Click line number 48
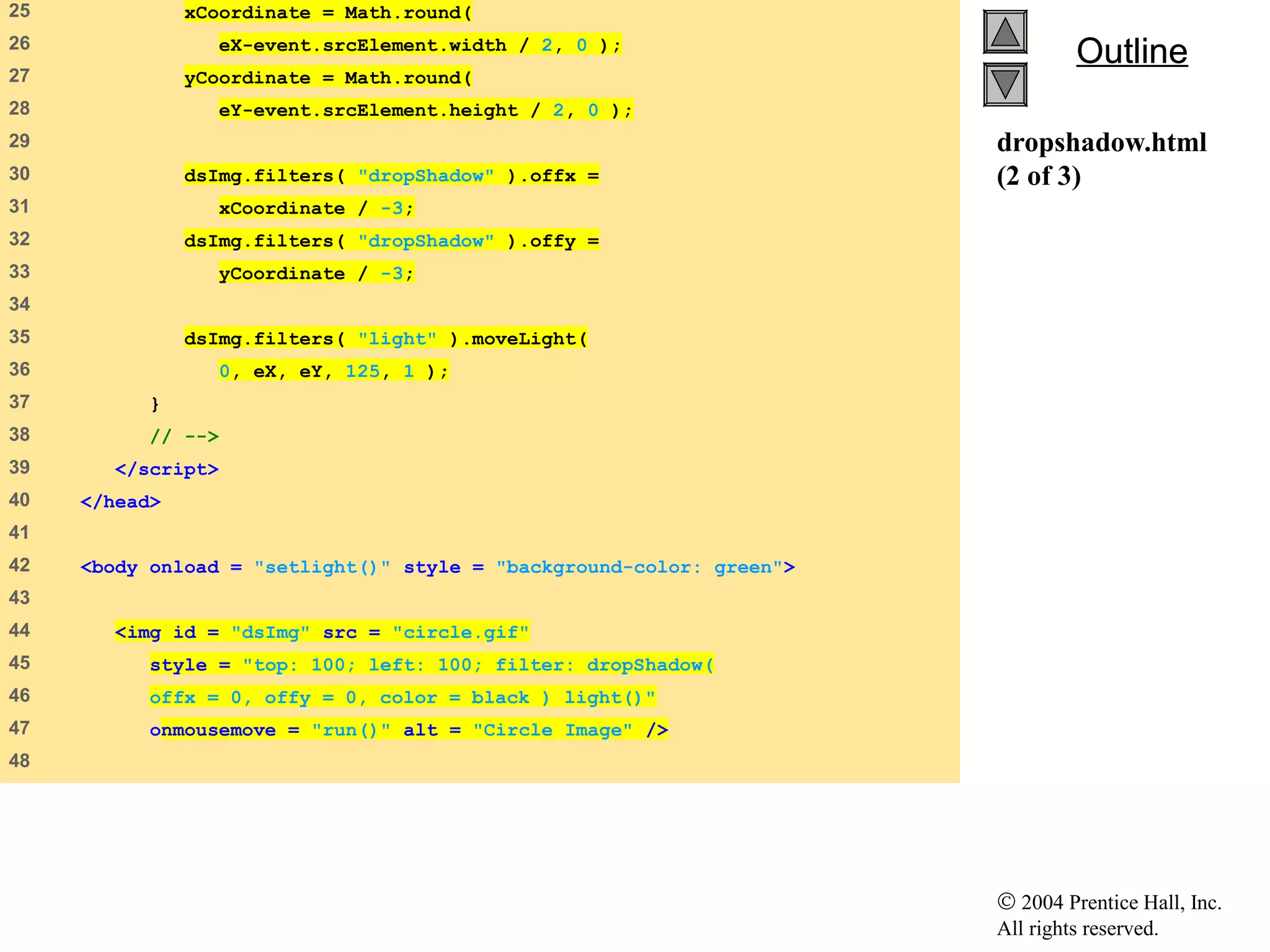Image resolution: width=1270 pixels, height=952 pixels. pyautogui.click(x=20, y=760)
